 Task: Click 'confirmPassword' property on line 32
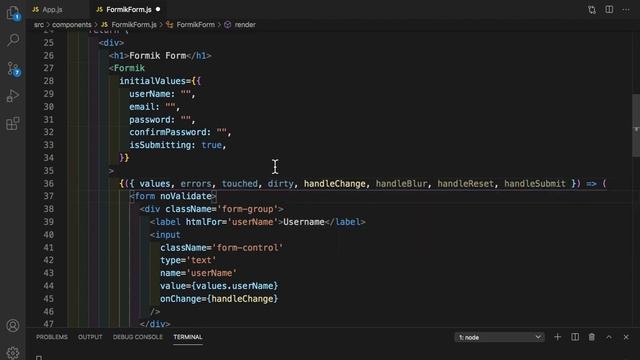167,132
